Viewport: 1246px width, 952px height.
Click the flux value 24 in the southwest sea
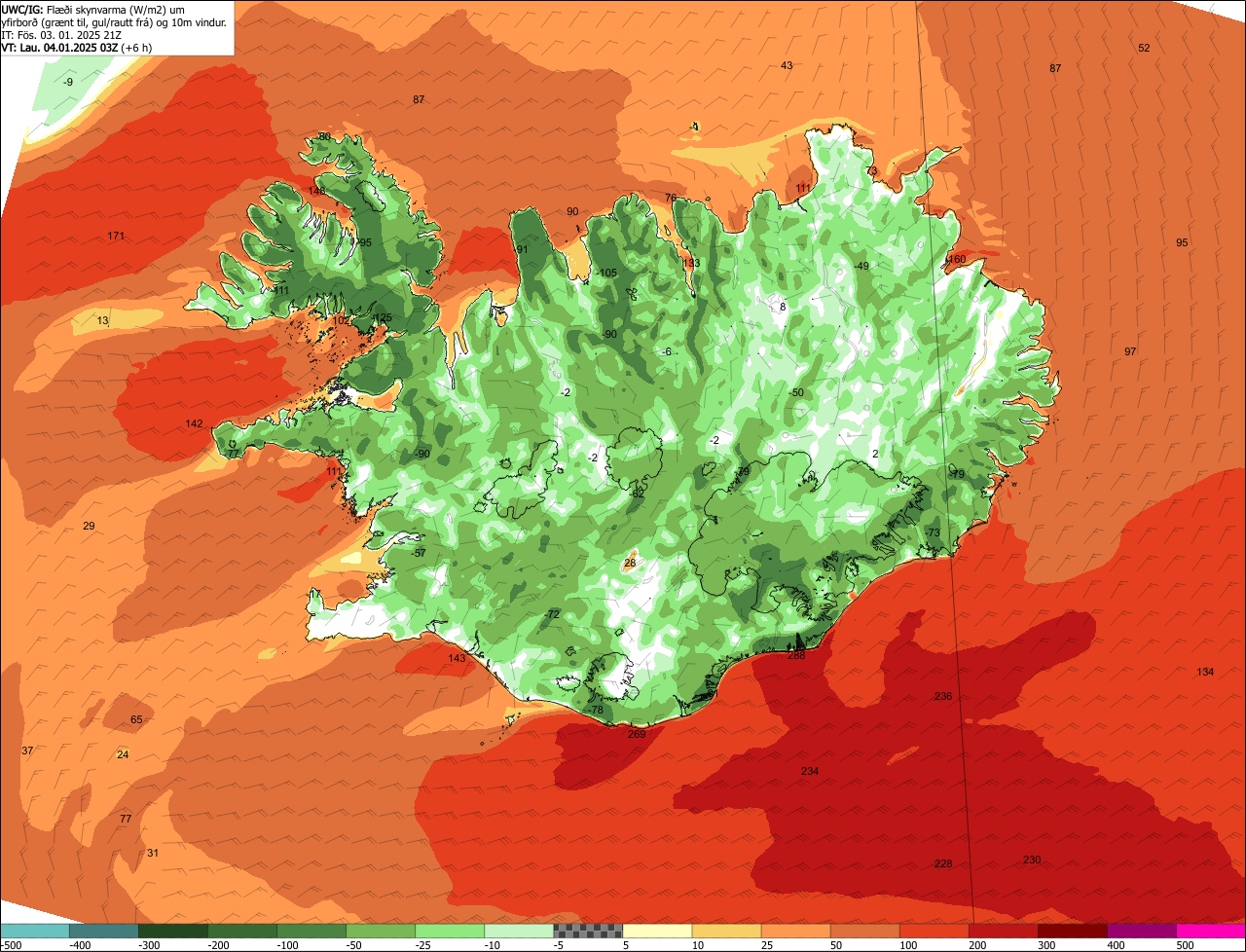coord(123,755)
